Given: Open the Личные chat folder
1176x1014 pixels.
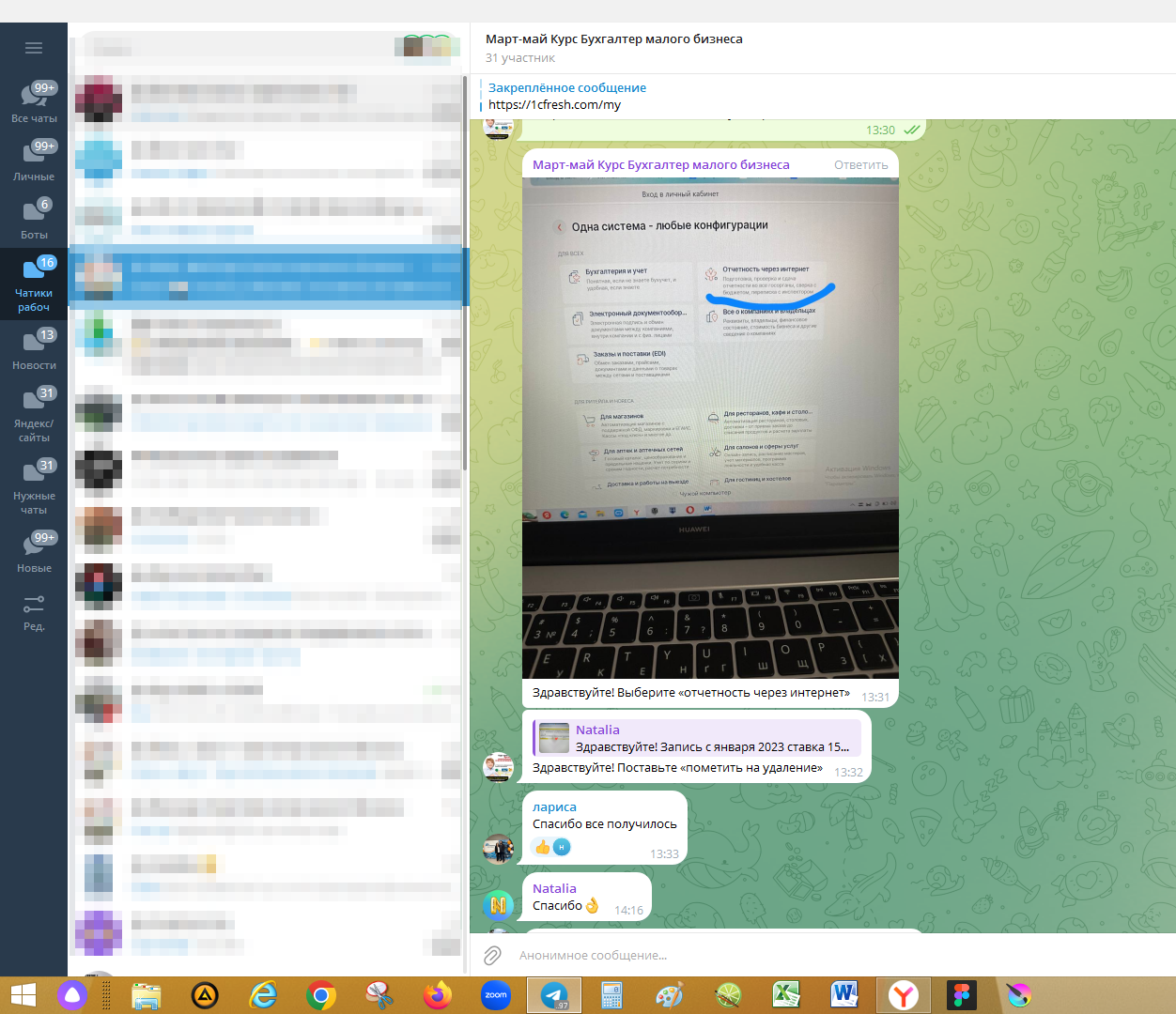Looking at the screenshot, I should click(x=34, y=160).
